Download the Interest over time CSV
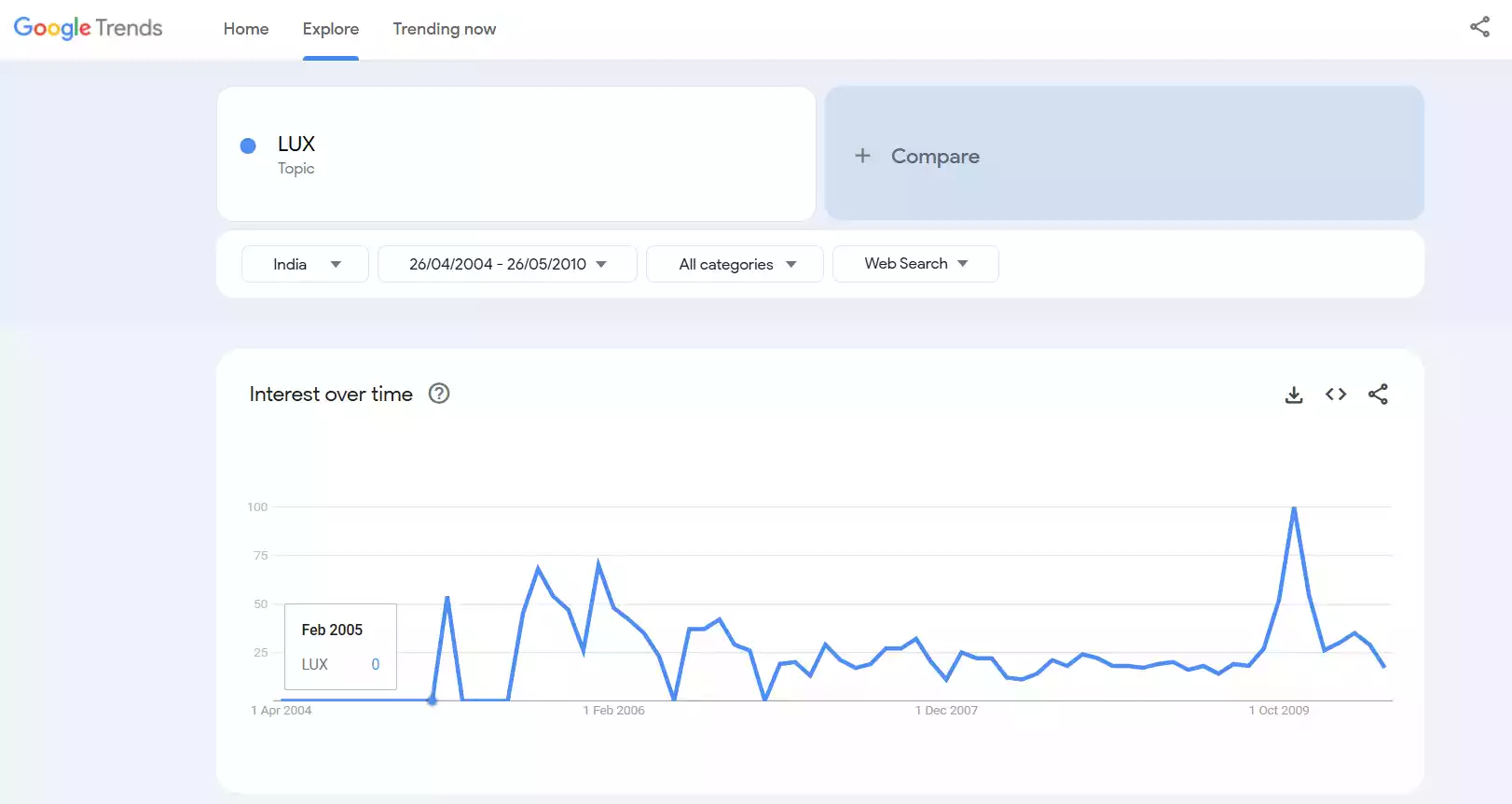1512x804 pixels. [x=1294, y=395]
